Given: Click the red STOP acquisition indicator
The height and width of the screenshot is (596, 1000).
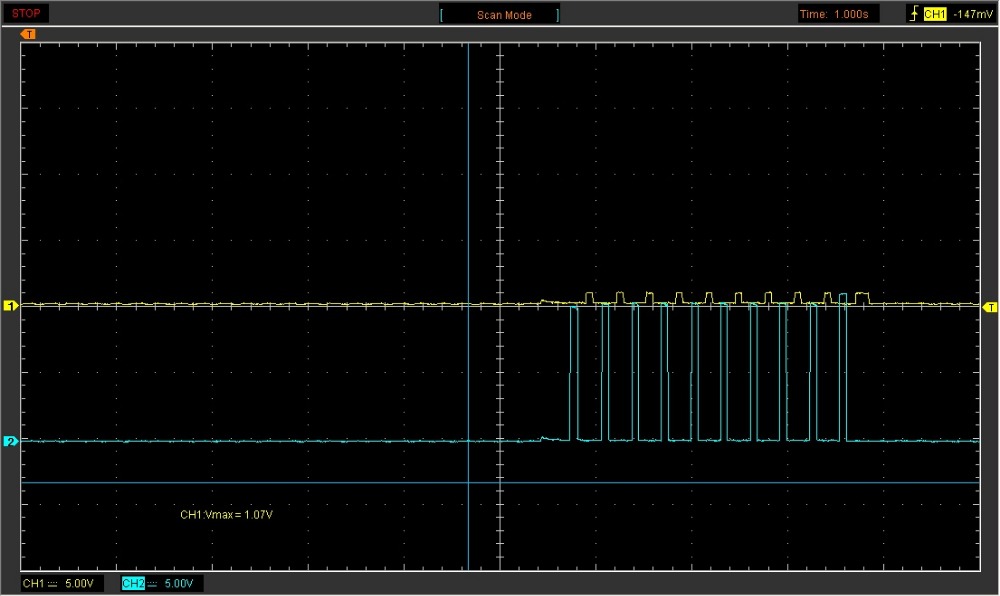Looking at the screenshot, I should (26, 14).
